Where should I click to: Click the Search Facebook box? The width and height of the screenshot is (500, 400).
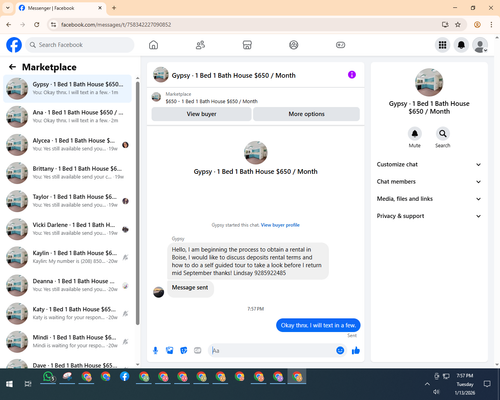click(80, 45)
